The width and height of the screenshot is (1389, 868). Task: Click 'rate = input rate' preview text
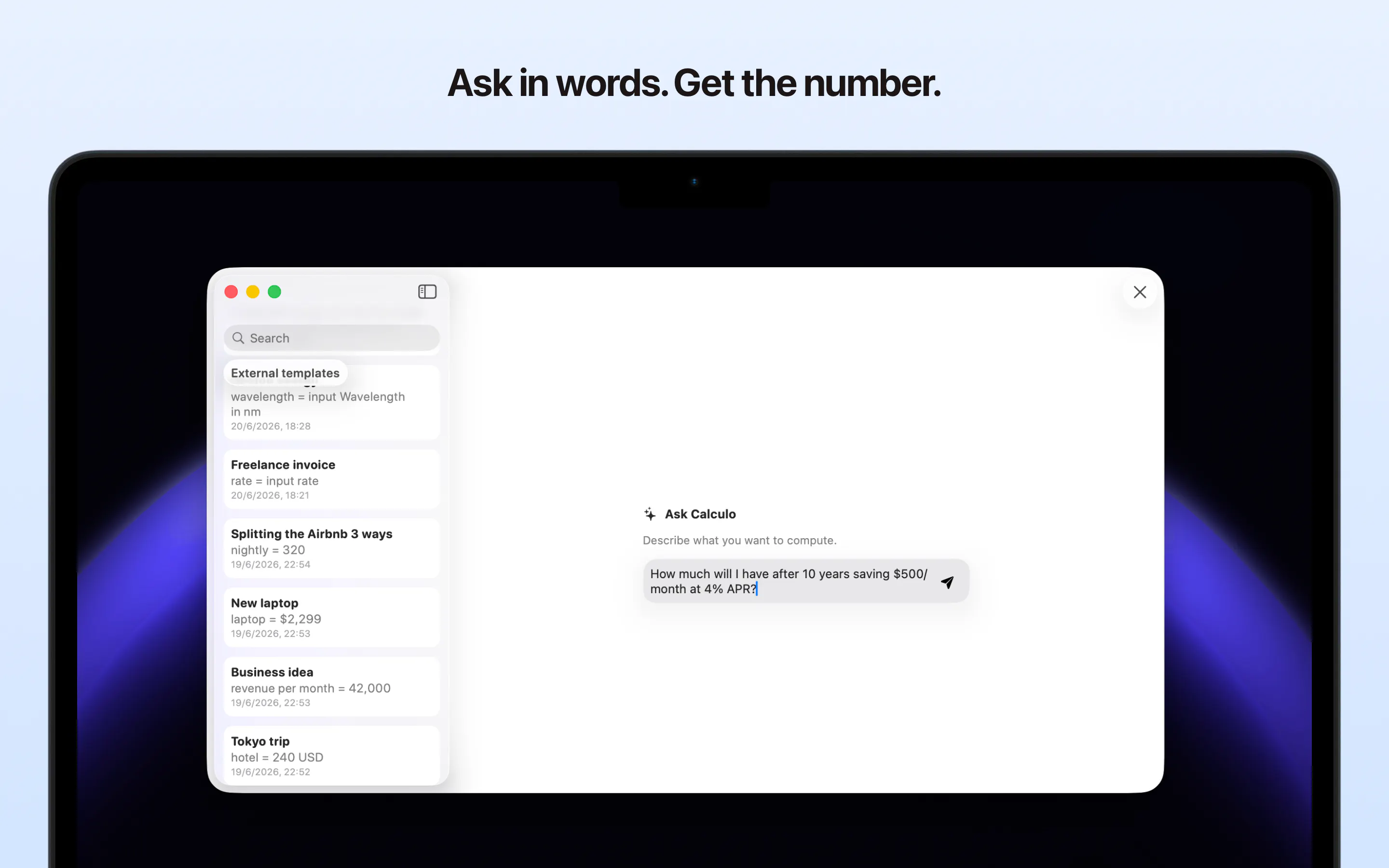click(274, 481)
